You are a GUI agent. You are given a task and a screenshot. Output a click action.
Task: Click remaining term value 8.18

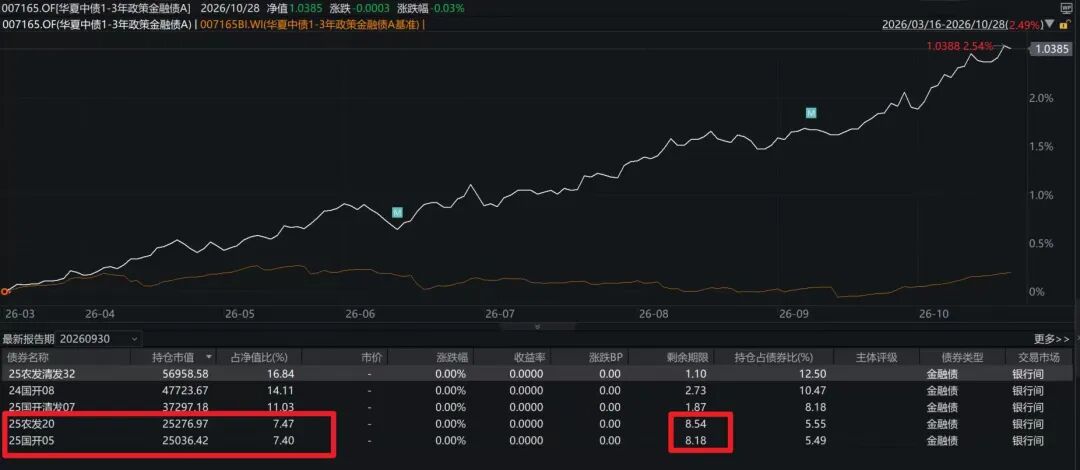pos(697,440)
